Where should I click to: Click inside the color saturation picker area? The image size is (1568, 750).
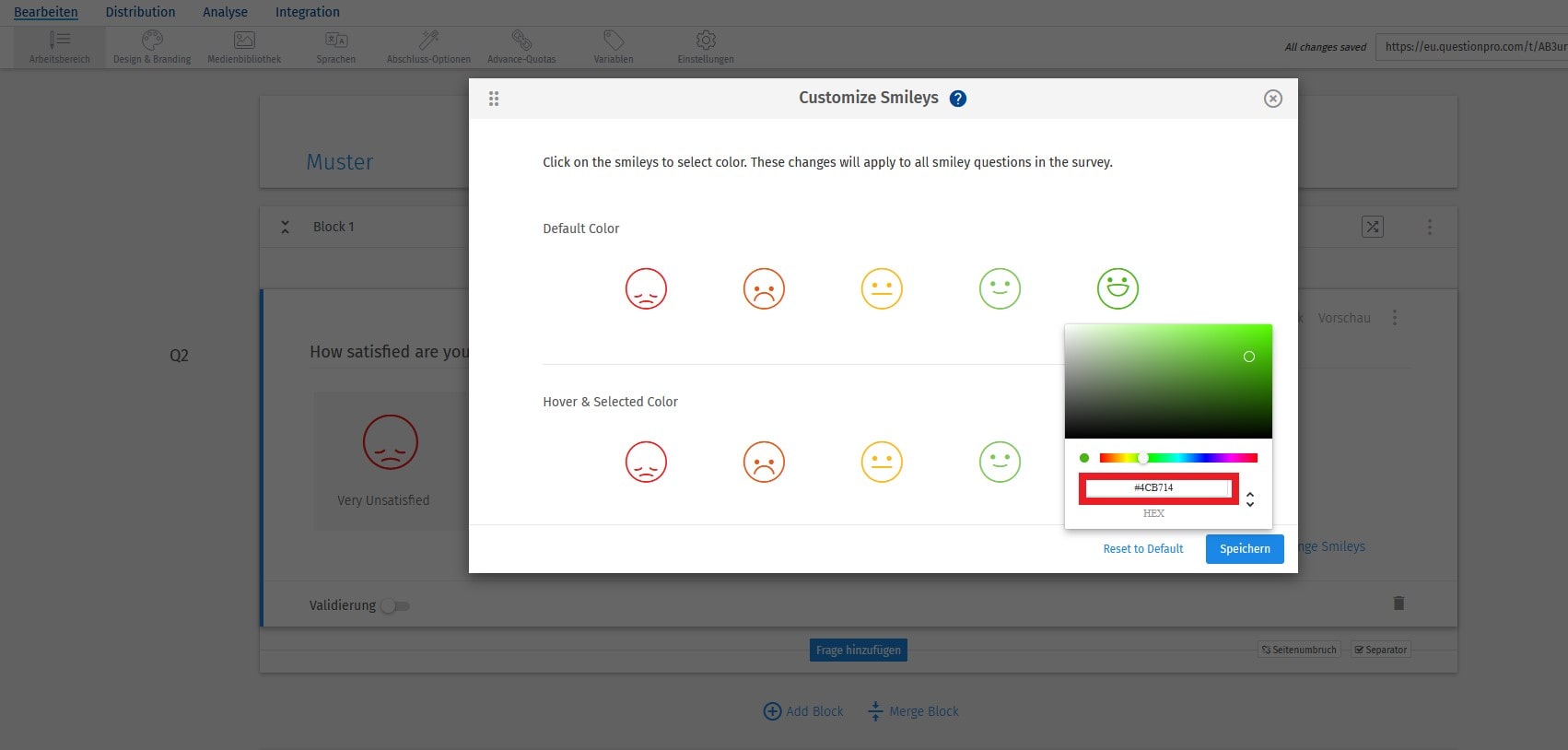[x=1168, y=381]
